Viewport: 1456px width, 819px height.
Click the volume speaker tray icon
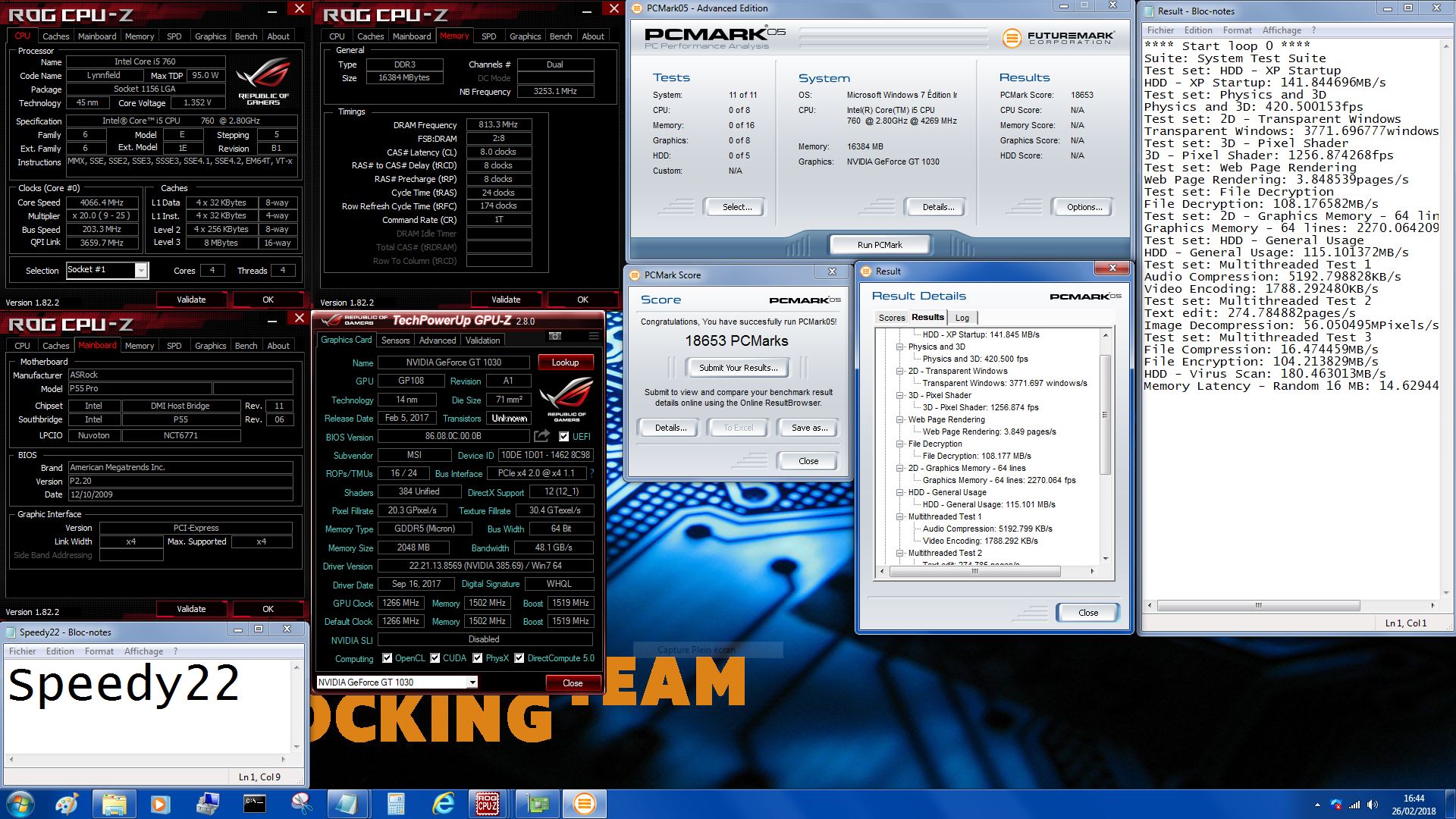click(1373, 805)
